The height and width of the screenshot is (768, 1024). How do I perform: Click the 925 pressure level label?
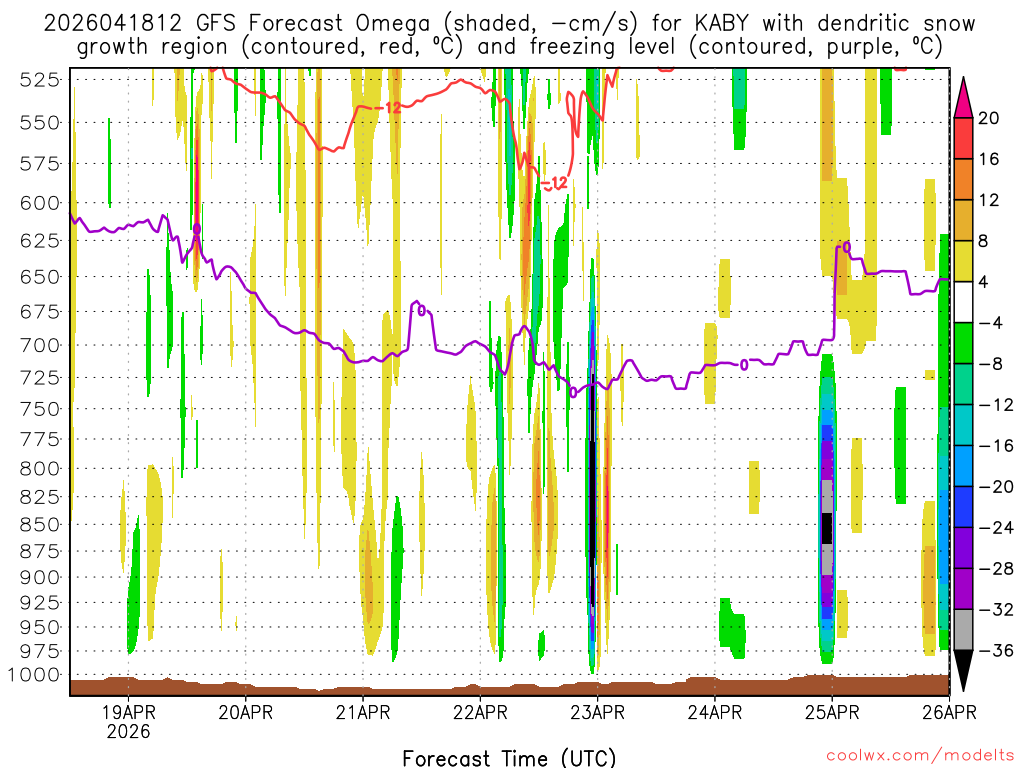(x=39, y=602)
